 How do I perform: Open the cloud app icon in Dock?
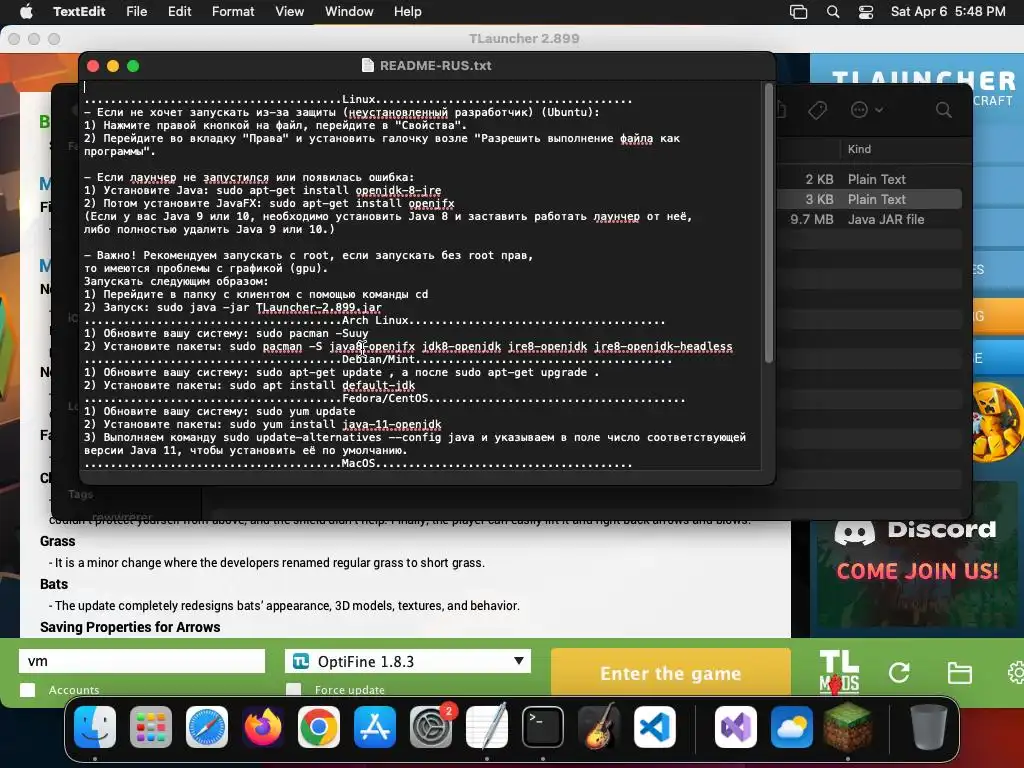click(792, 727)
